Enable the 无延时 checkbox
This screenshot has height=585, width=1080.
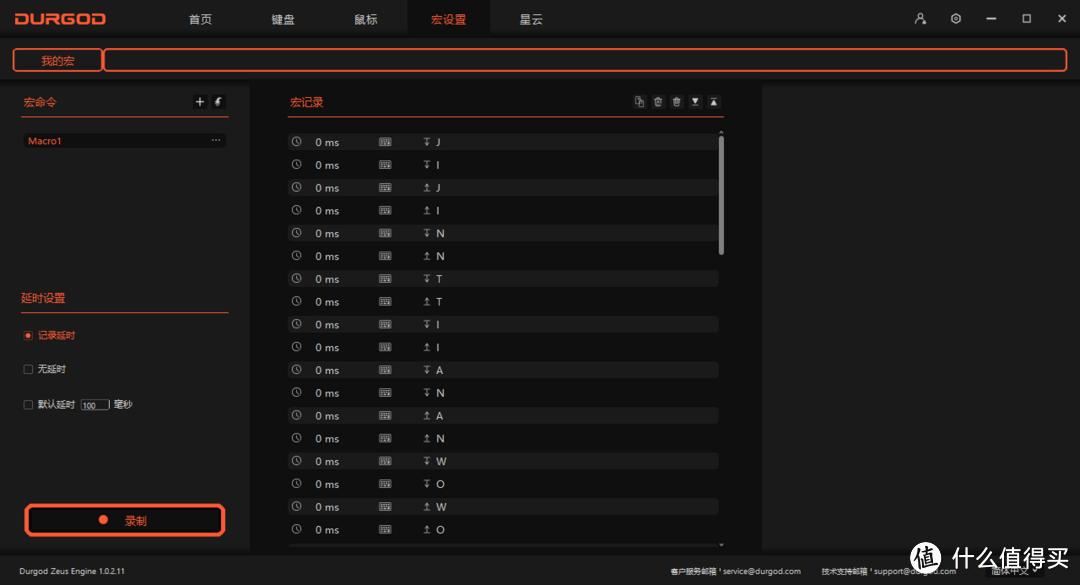(x=27, y=369)
